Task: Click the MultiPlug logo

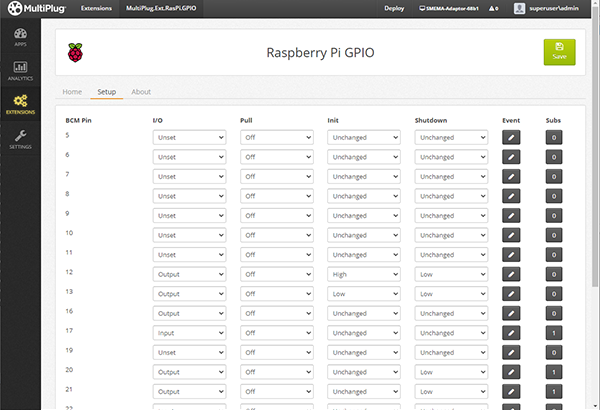Action: pyautogui.click(x=37, y=8)
